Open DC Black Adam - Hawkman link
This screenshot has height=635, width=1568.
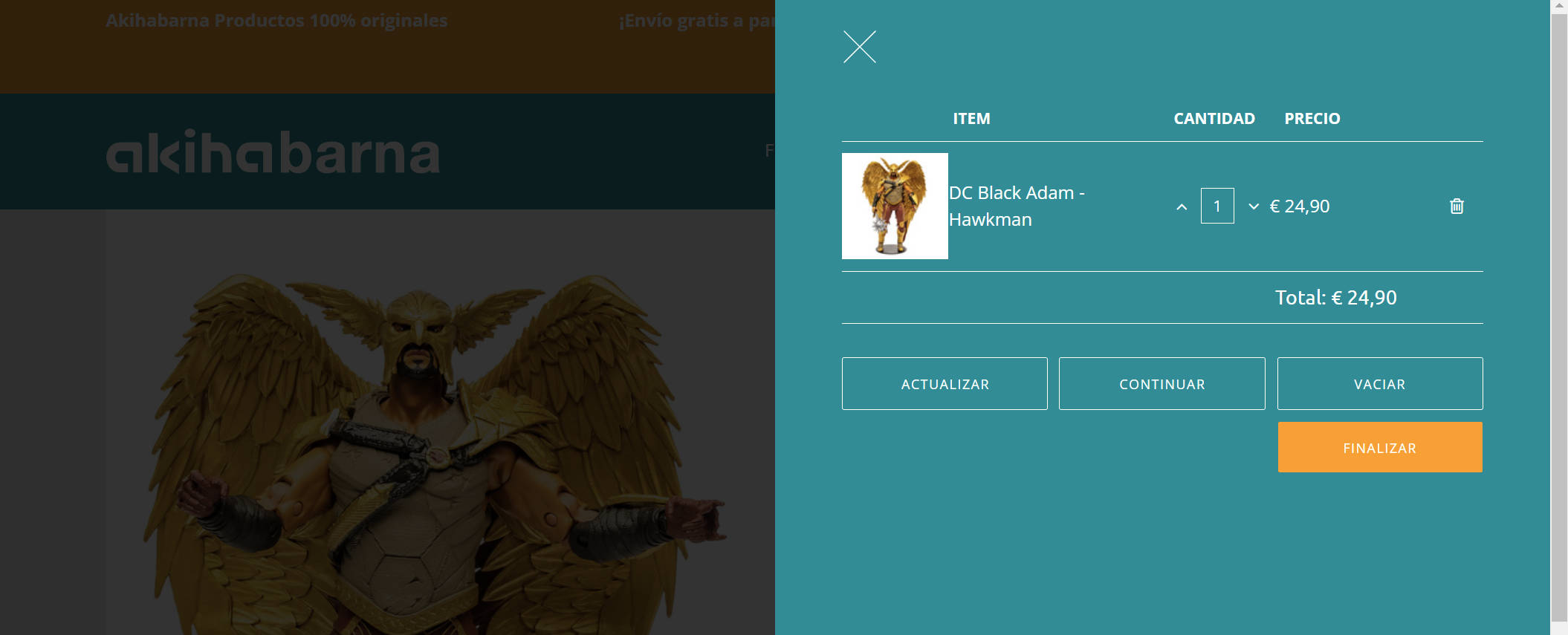[1017, 206]
